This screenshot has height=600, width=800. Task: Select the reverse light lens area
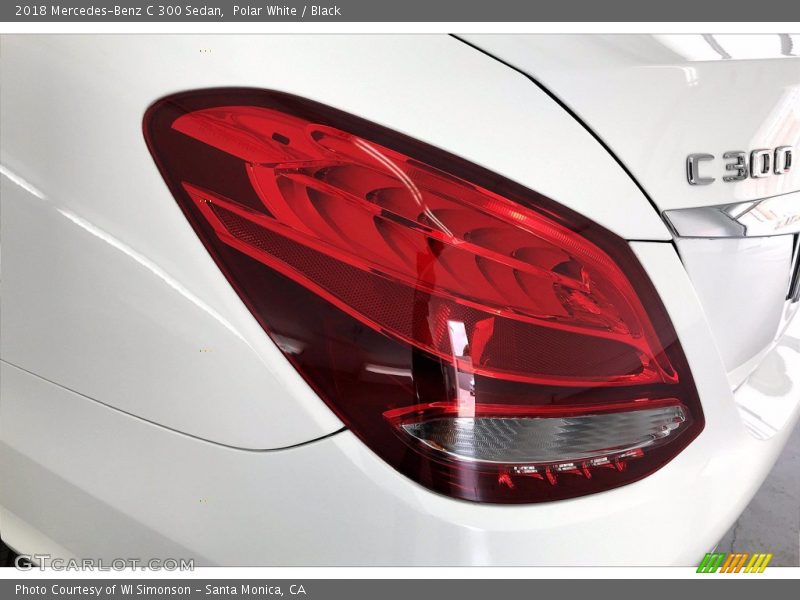point(540,430)
